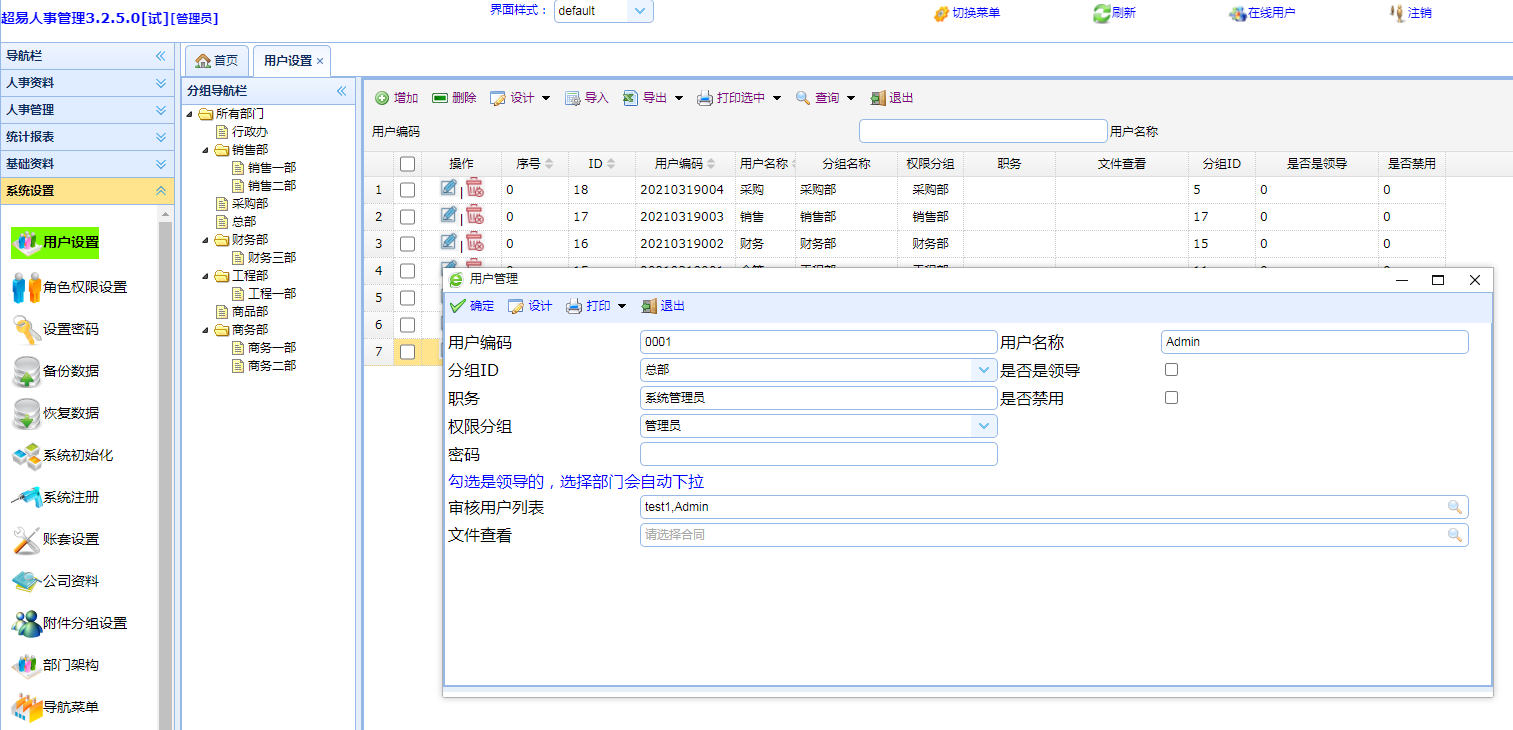Switch to the 首页 tab
This screenshot has width=1513, height=730.
217,60
